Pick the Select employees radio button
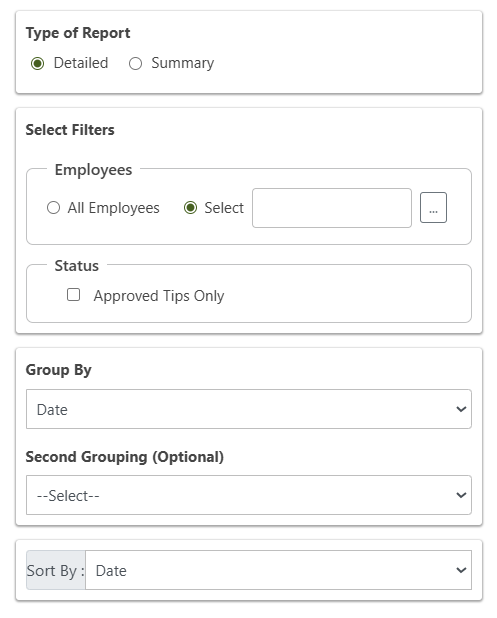 (x=190, y=208)
